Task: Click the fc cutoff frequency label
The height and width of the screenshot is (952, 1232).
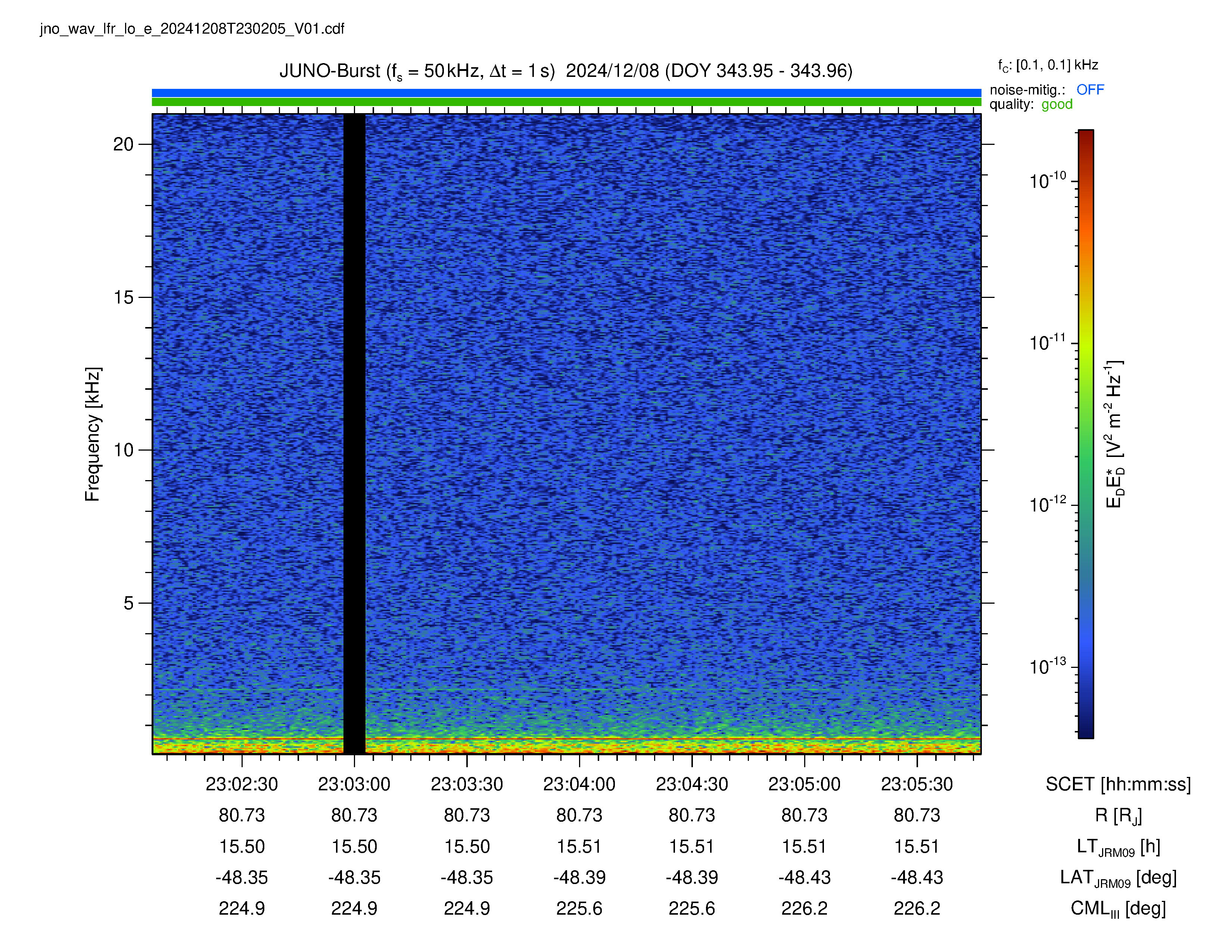Action: click(x=1048, y=66)
